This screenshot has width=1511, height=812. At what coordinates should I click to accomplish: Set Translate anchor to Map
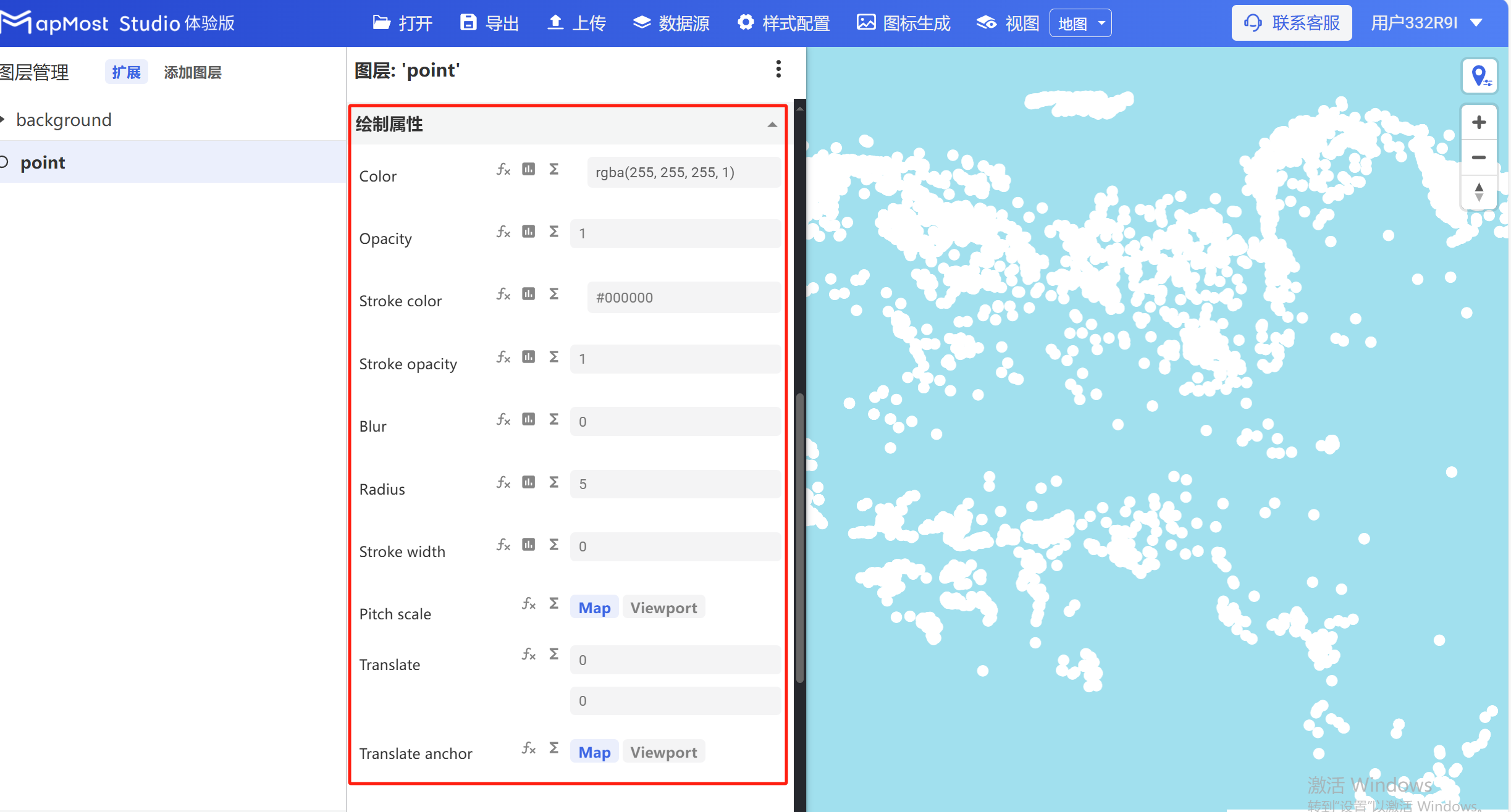[594, 752]
